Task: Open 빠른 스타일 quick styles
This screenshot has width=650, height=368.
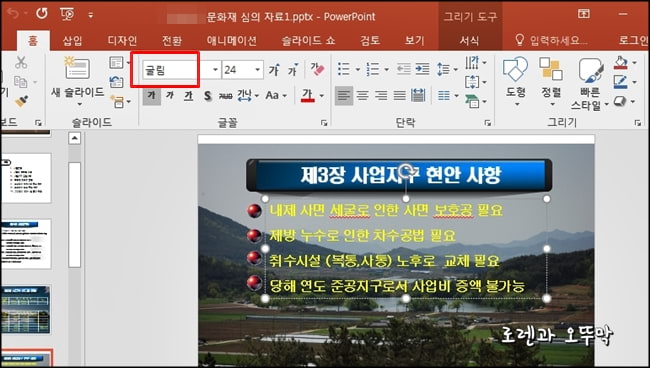Action: point(589,84)
